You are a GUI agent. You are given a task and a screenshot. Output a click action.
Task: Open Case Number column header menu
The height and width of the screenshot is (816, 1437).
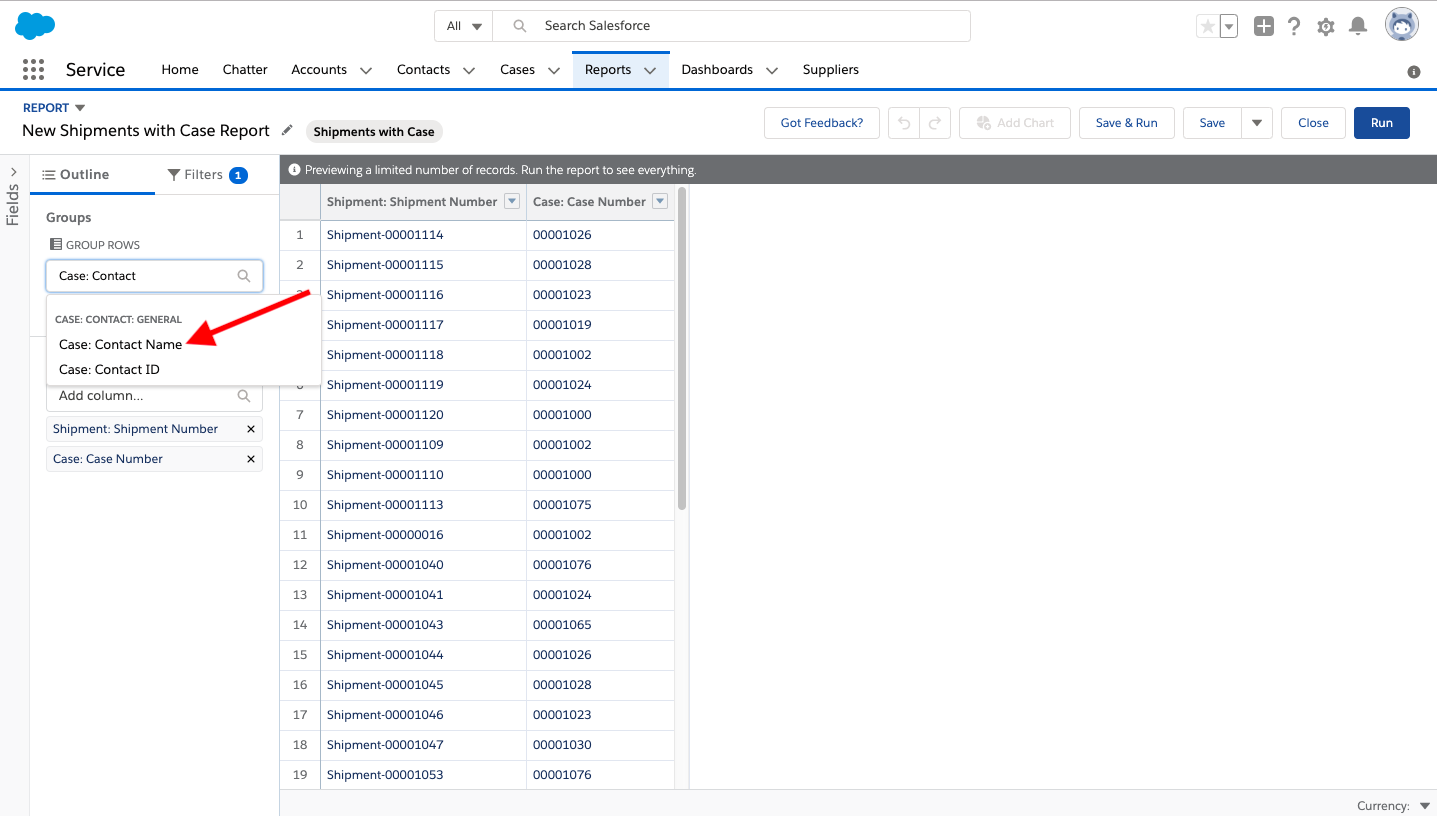[x=660, y=201]
